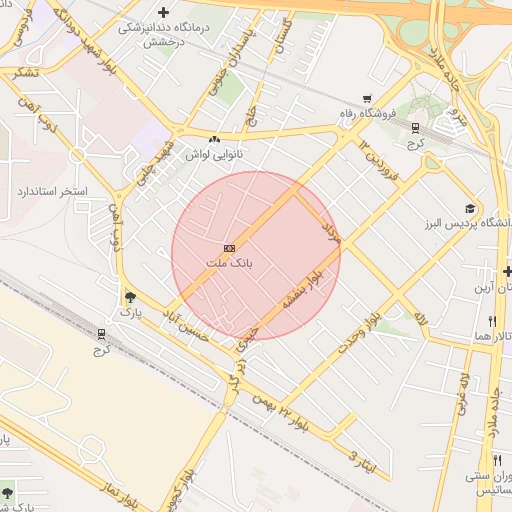Select the کرج train station icon beside حسین آباد park
The image size is (512, 512).
[x=101, y=334]
